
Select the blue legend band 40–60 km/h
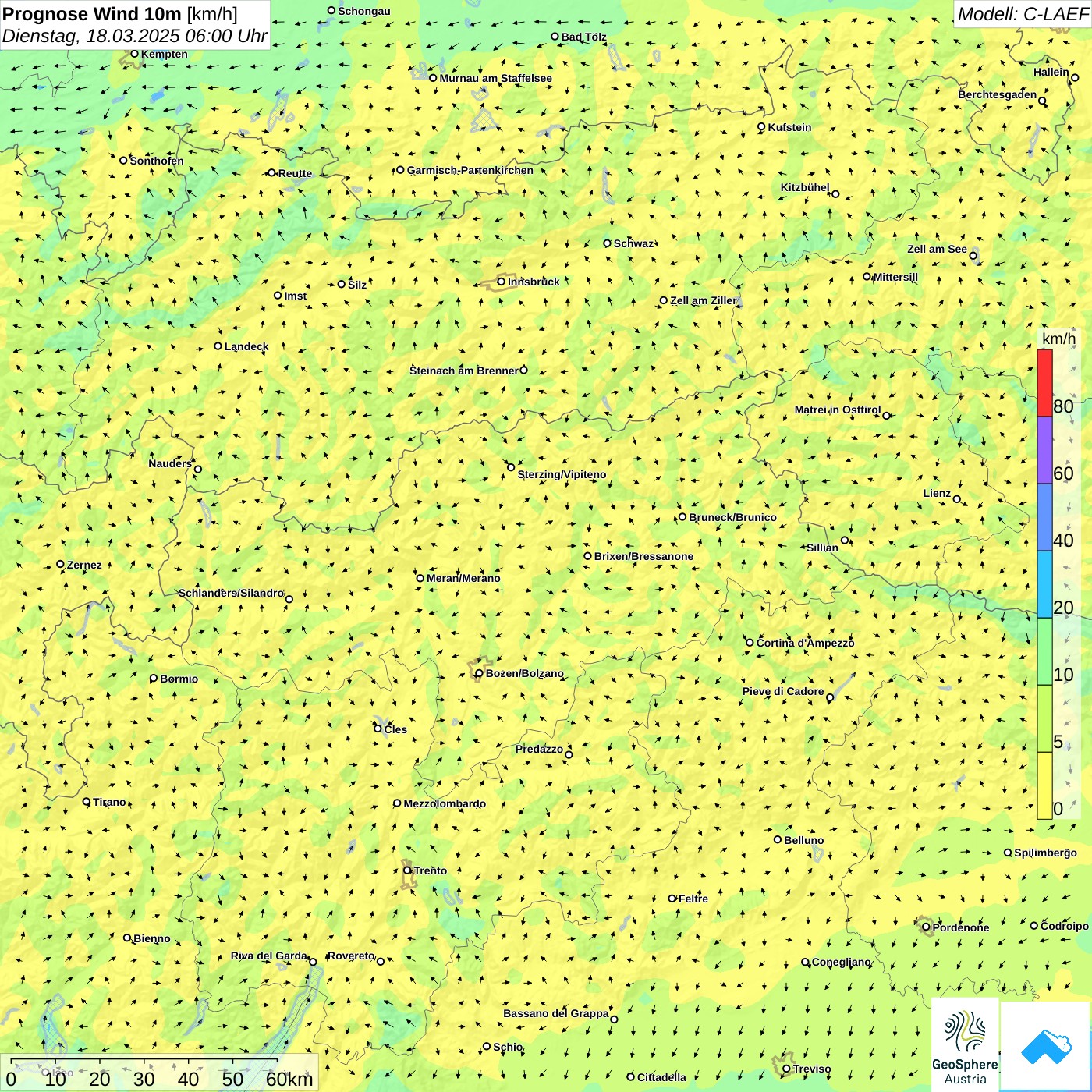pyautogui.click(x=1044, y=517)
